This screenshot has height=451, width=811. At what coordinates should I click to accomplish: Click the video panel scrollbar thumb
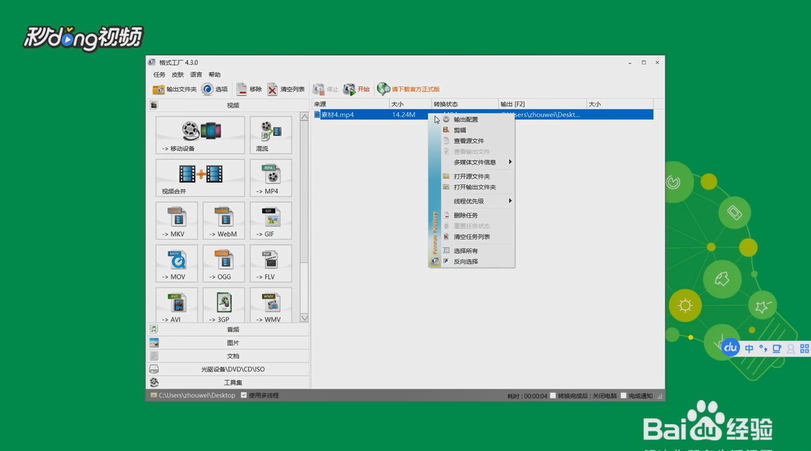(x=304, y=191)
